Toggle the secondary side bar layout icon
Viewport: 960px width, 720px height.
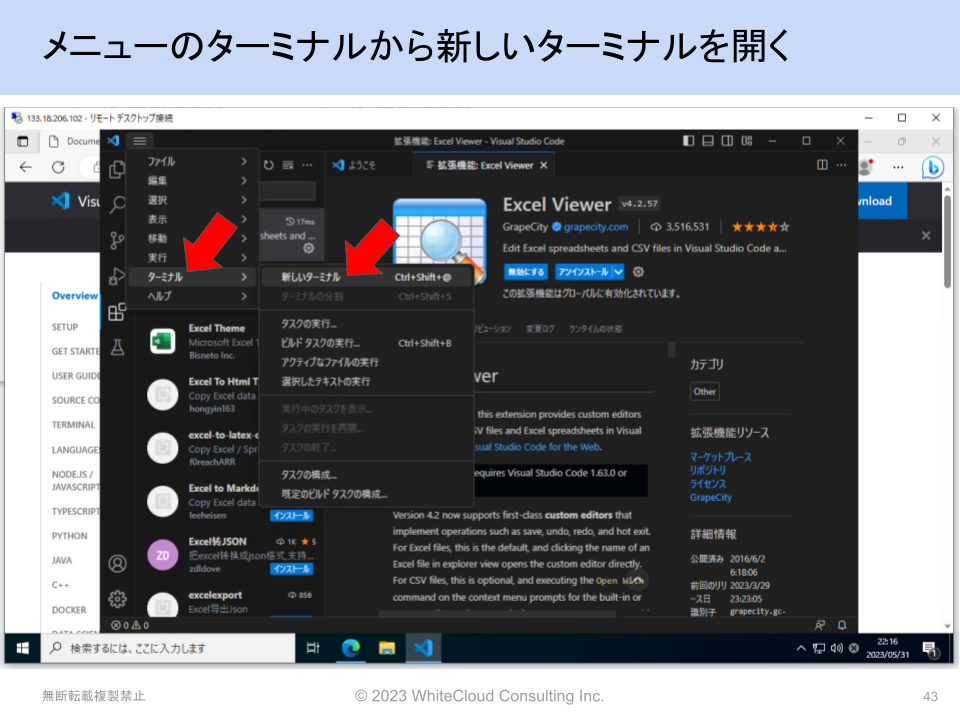coord(727,141)
